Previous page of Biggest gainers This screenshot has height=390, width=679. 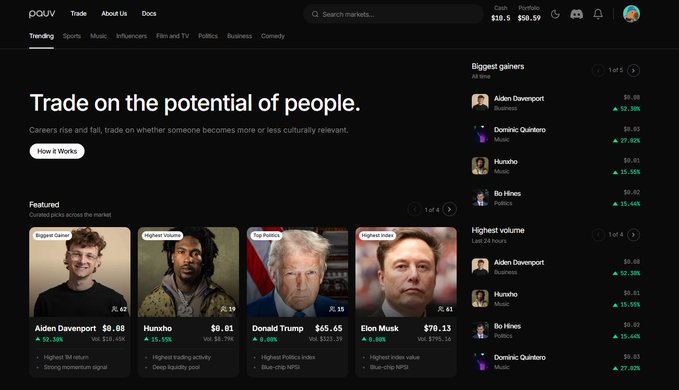(x=598, y=70)
